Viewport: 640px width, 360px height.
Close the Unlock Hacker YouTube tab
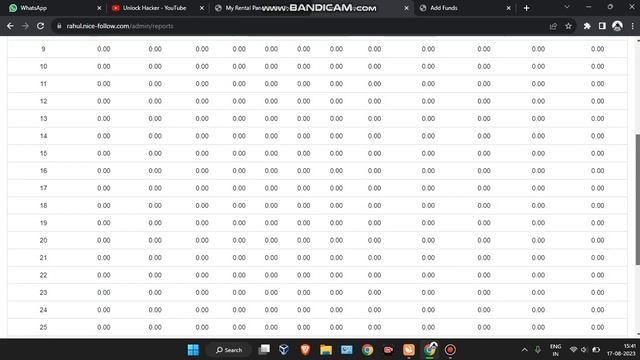(x=202, y=8)
